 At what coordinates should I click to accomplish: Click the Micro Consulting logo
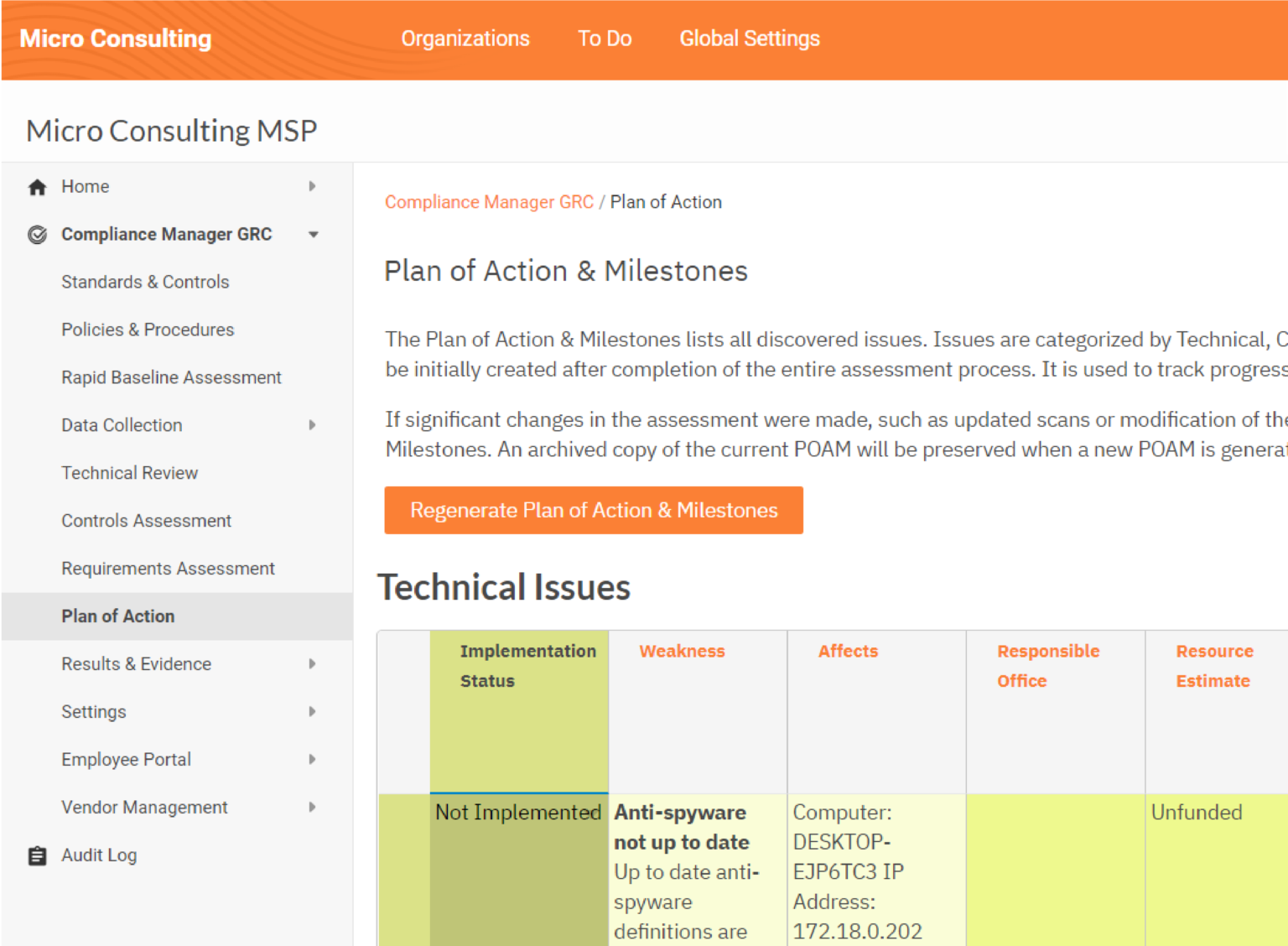(x=115, y=38)
